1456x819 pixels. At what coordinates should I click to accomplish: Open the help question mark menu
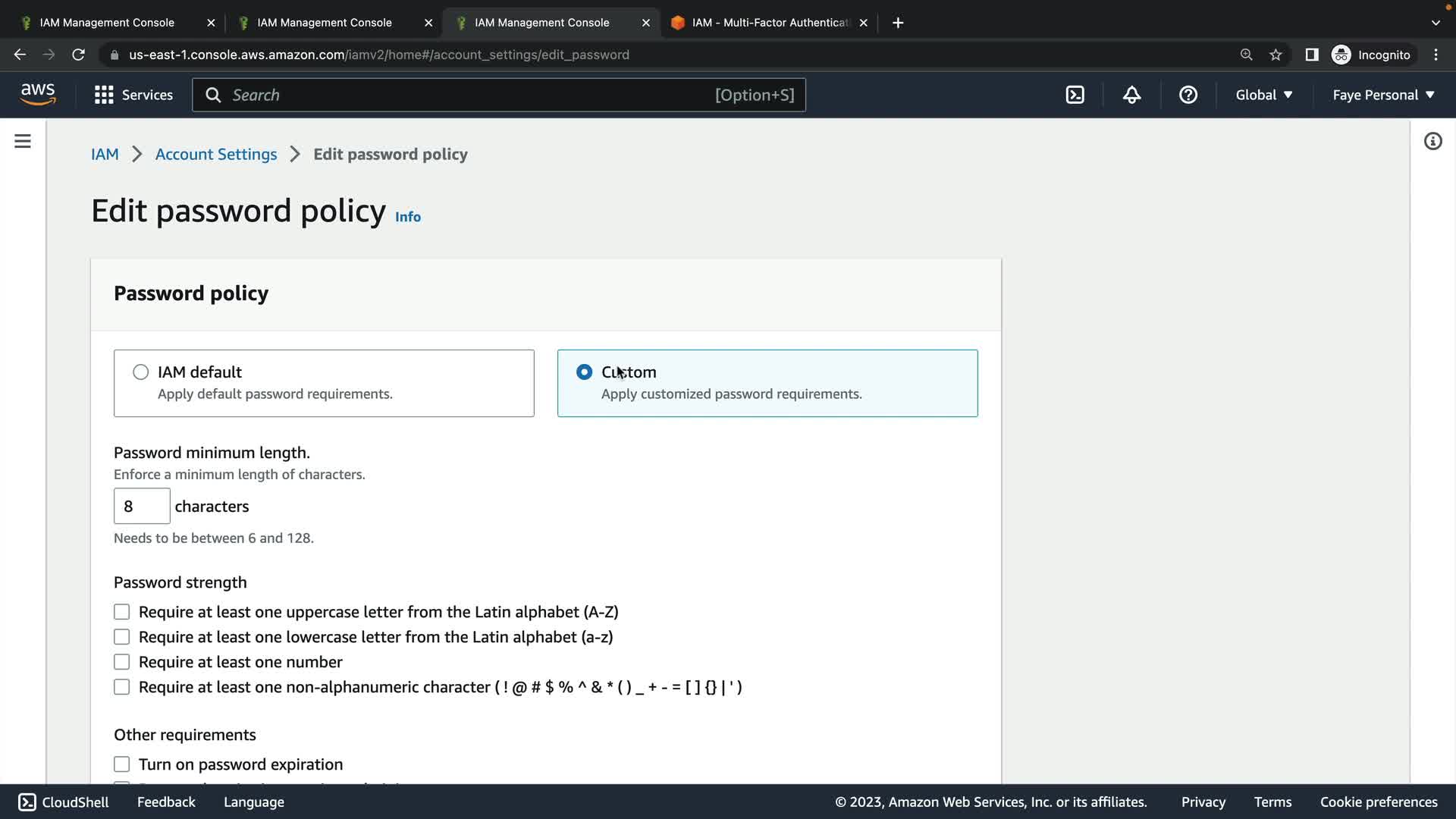(x=1188, y=95)
